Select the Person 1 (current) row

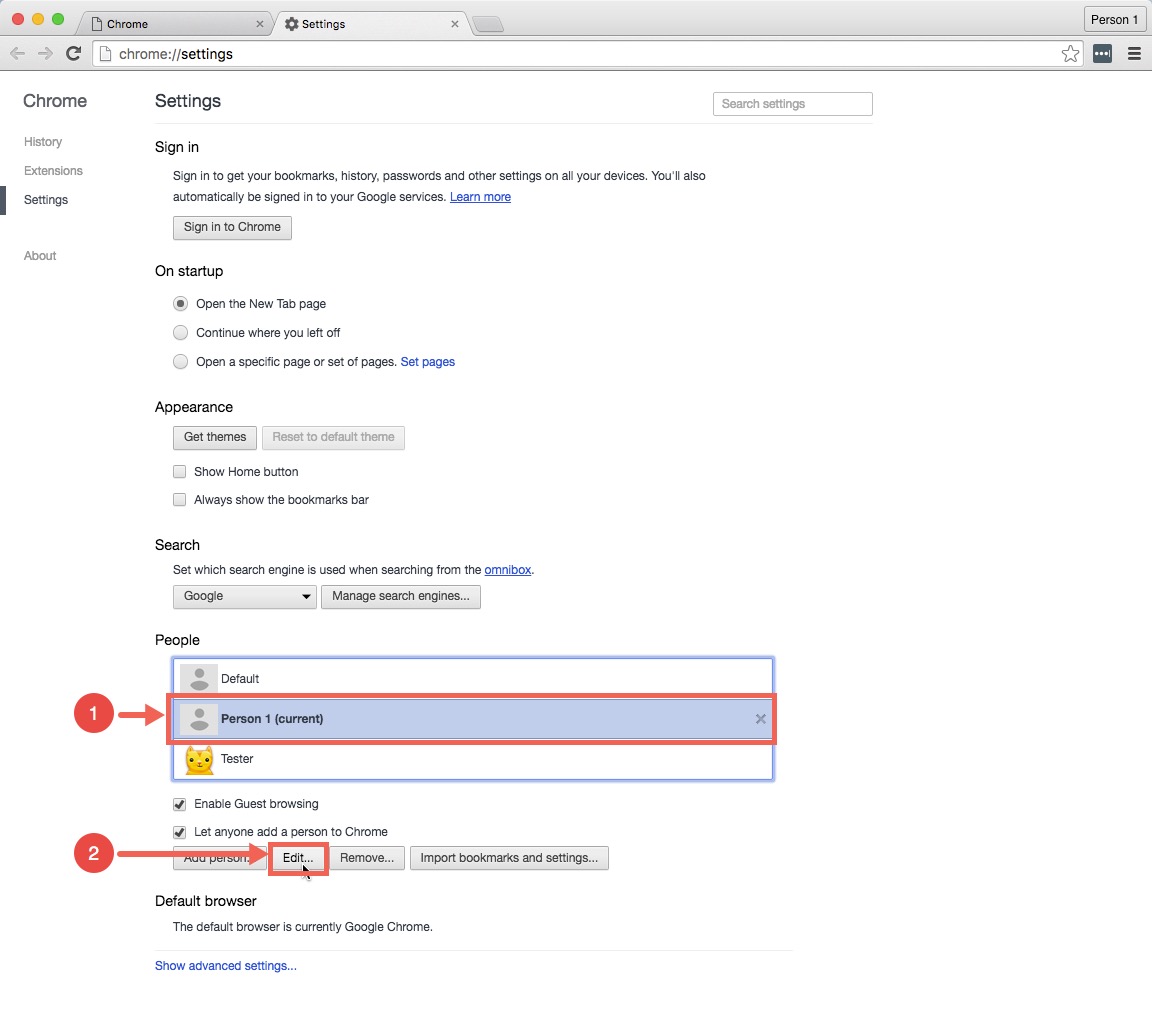coord(473,719)
